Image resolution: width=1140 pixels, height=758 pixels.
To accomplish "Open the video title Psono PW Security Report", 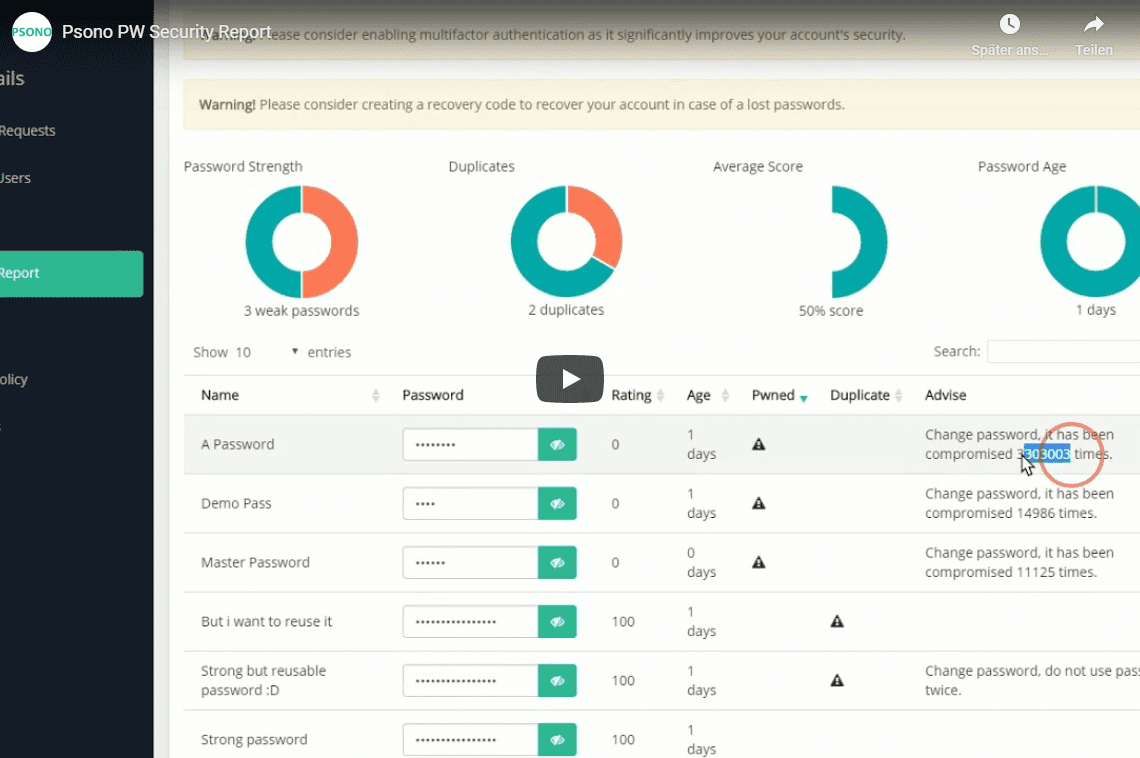I will point(166,32).
